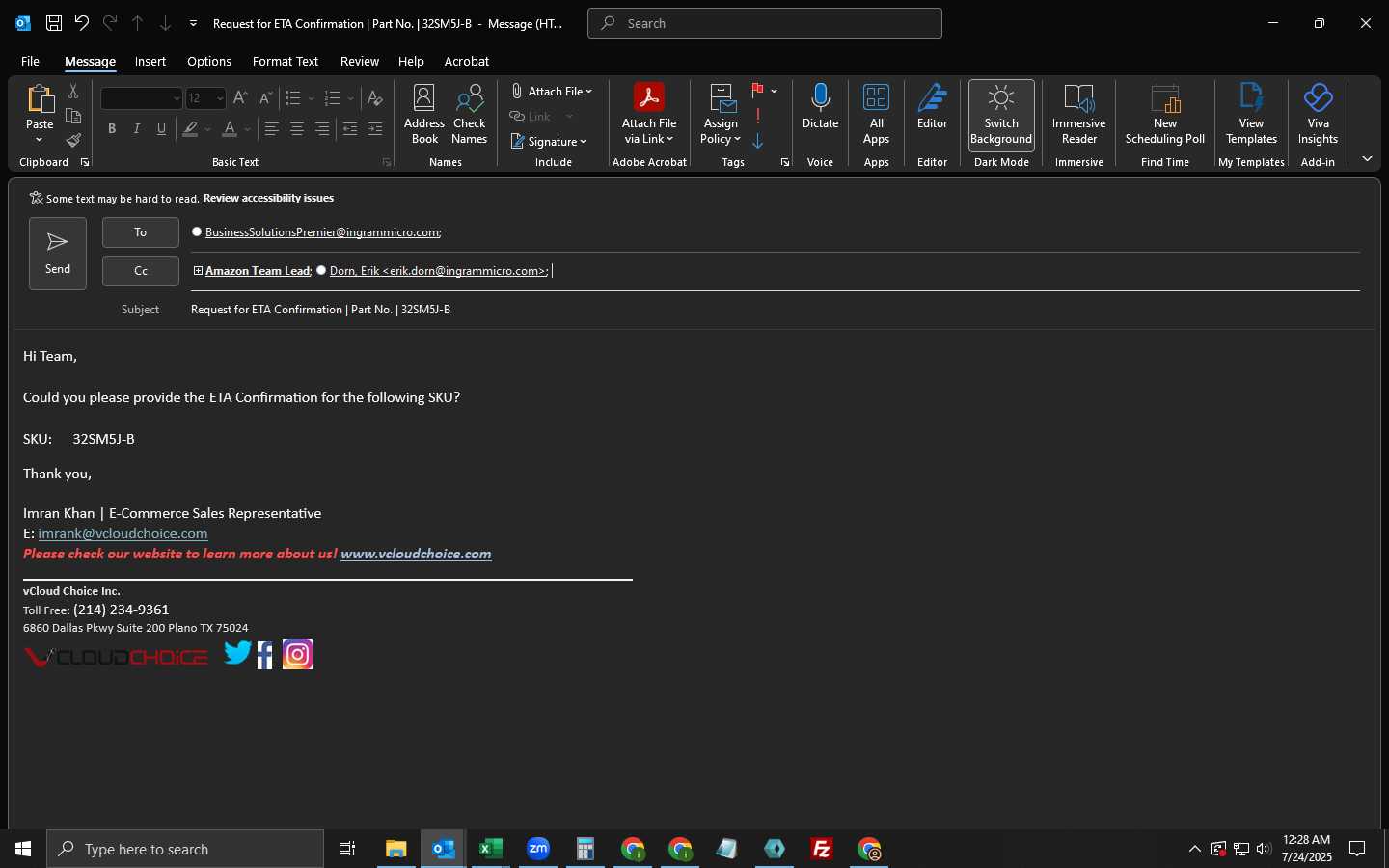Open Review accessibility issues link
Screen dimensions: 1389x868
[x=268, y=198]
